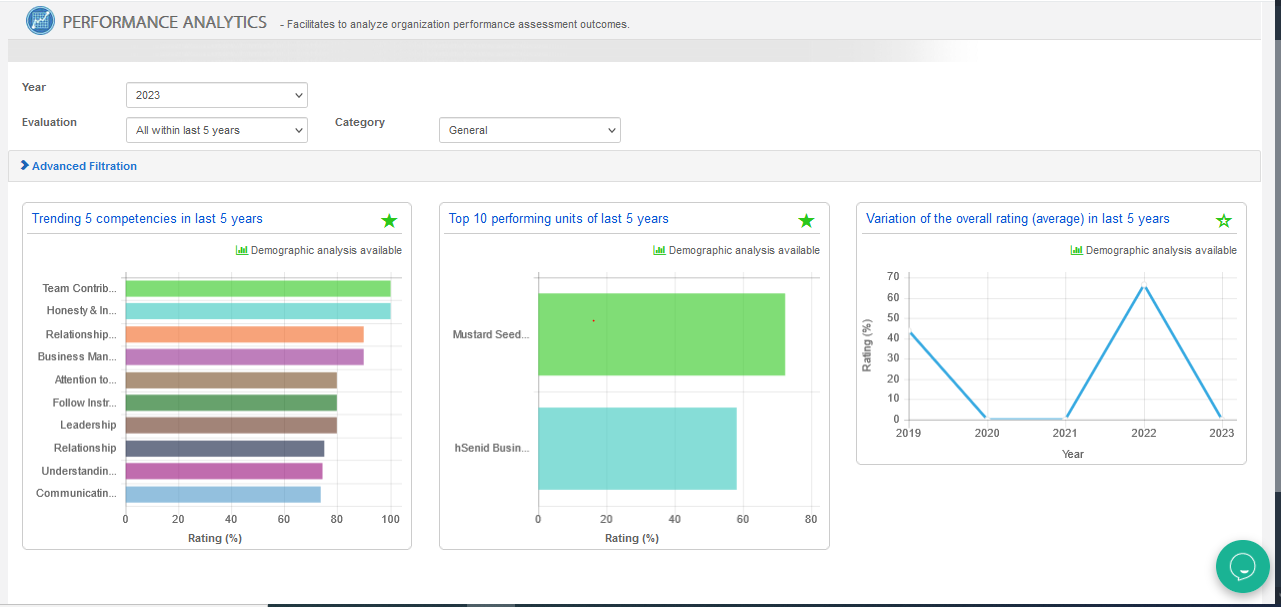
Task: Click demographic analysis icon in Variation rating card
Action: point(1076,250)
